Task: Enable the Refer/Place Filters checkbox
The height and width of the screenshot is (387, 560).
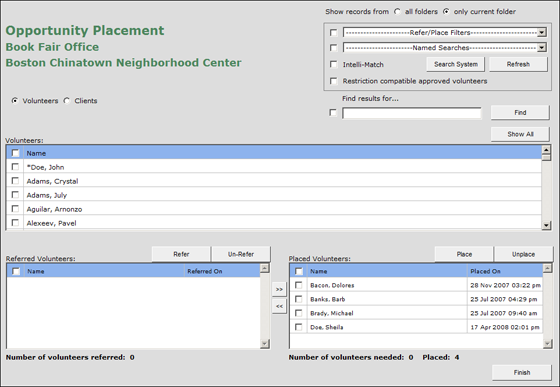Action: pyautogui.click(x=333, y=32)
